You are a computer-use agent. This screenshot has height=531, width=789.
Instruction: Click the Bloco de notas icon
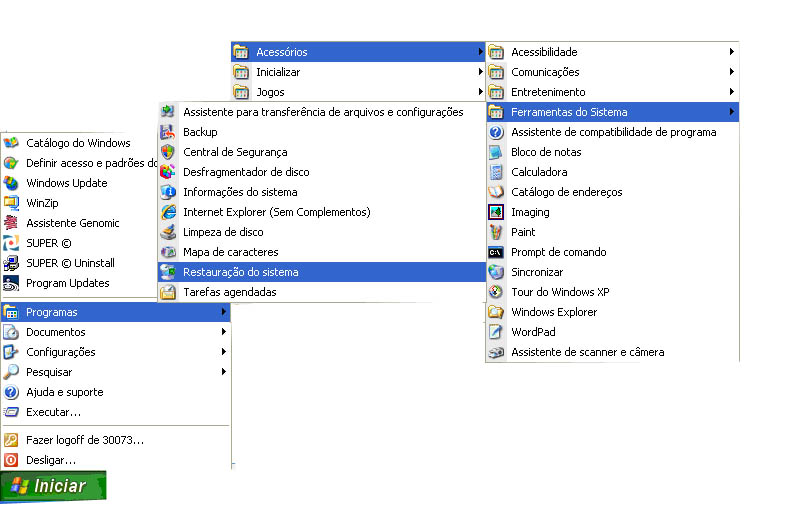496,152
